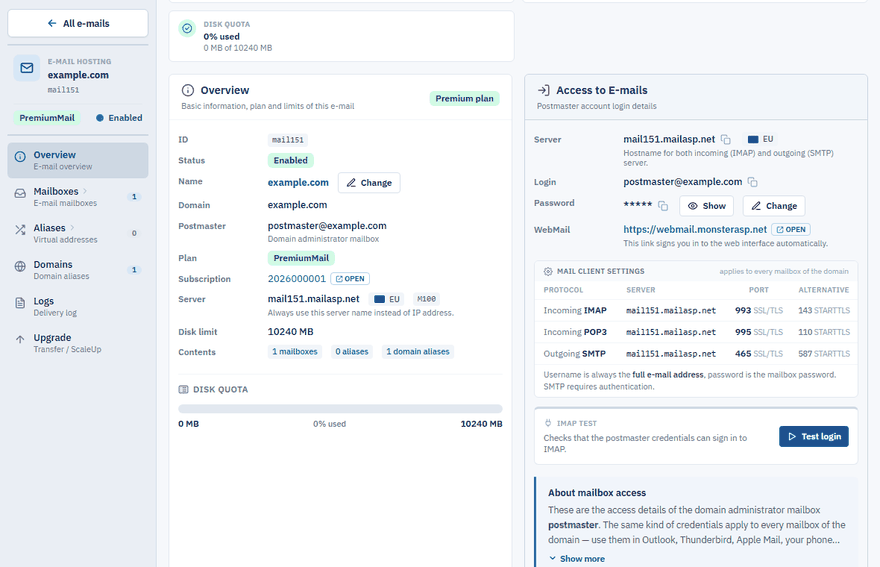Screen dimensions: 880x567
Task: Go to Upgrade Transfer / ScaleUp
Action: tap(78, 342)
